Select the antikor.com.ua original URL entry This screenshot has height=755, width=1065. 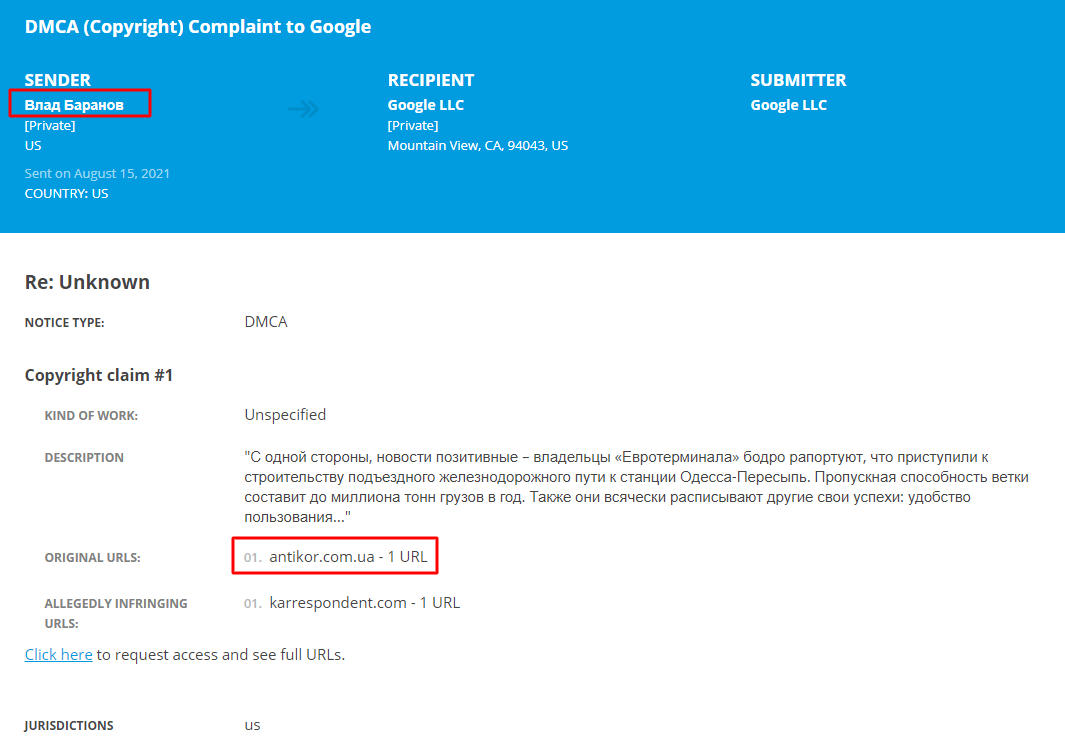point(348,557)
